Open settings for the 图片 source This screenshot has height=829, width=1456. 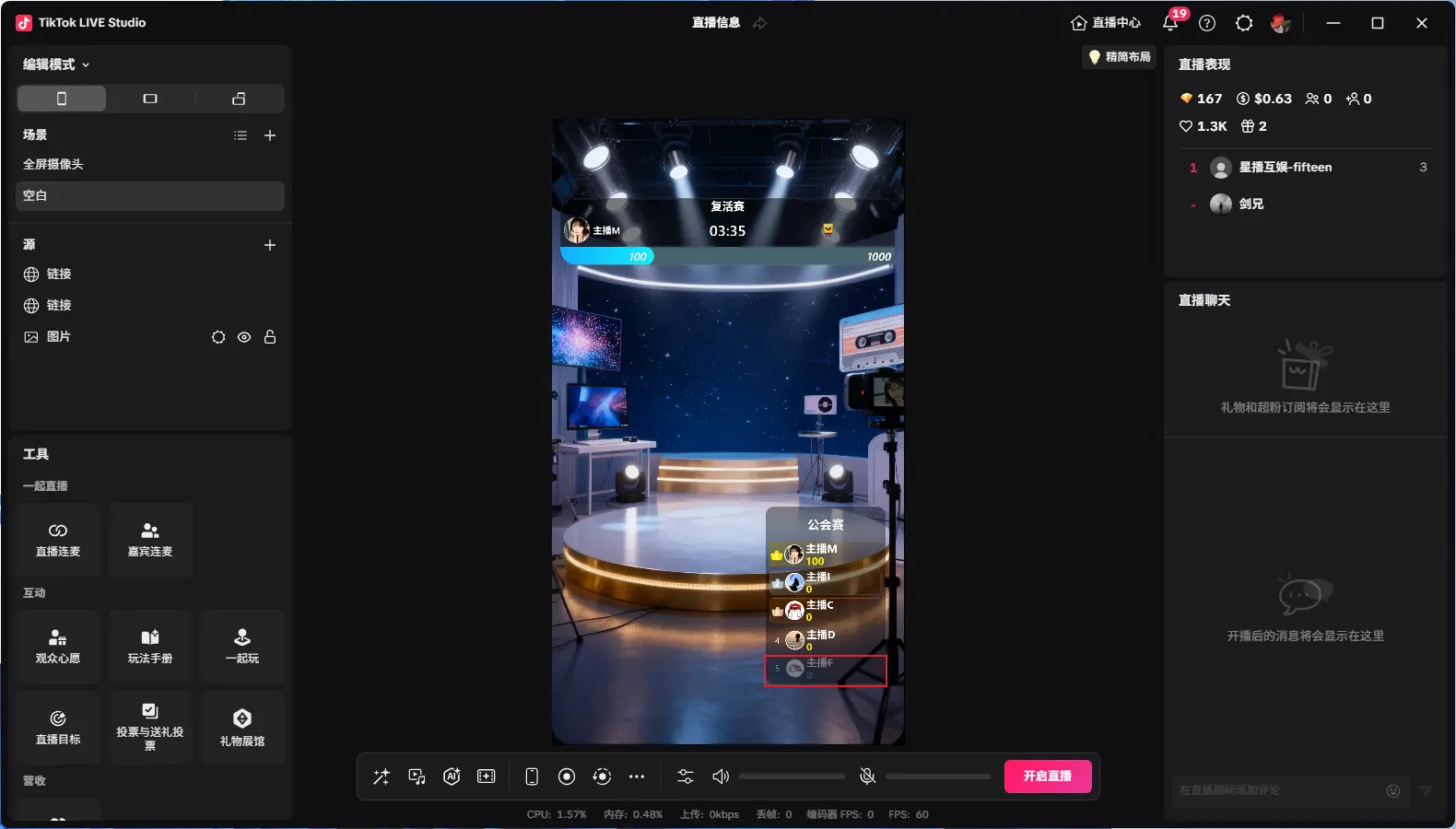pyautogui.click(x=218, y=337)
